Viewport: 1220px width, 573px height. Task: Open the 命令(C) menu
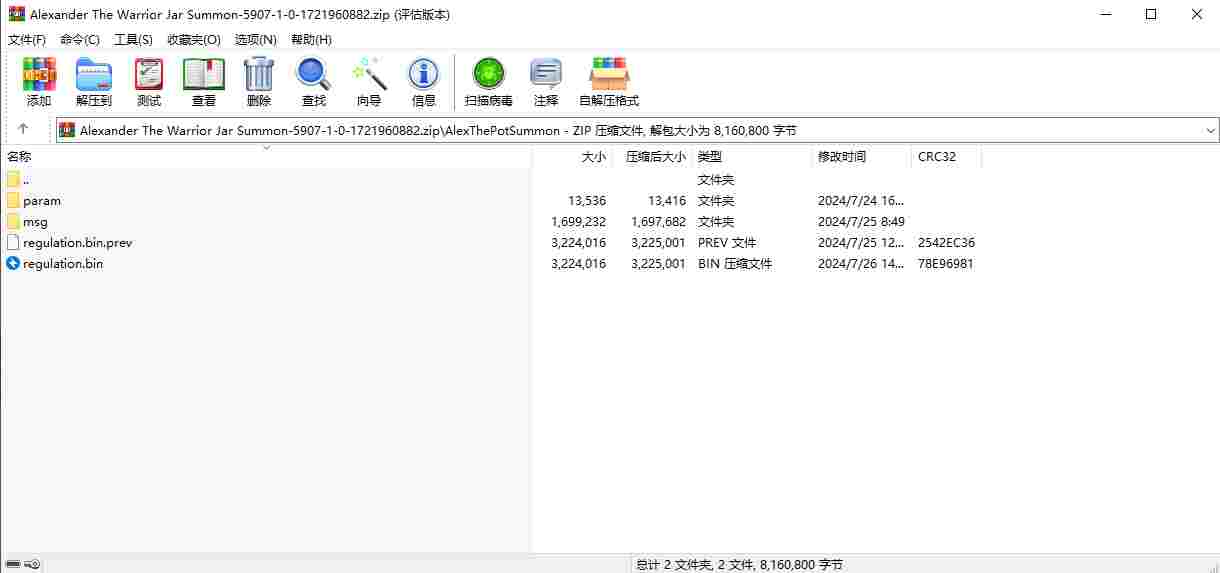(x=80, y=39)
